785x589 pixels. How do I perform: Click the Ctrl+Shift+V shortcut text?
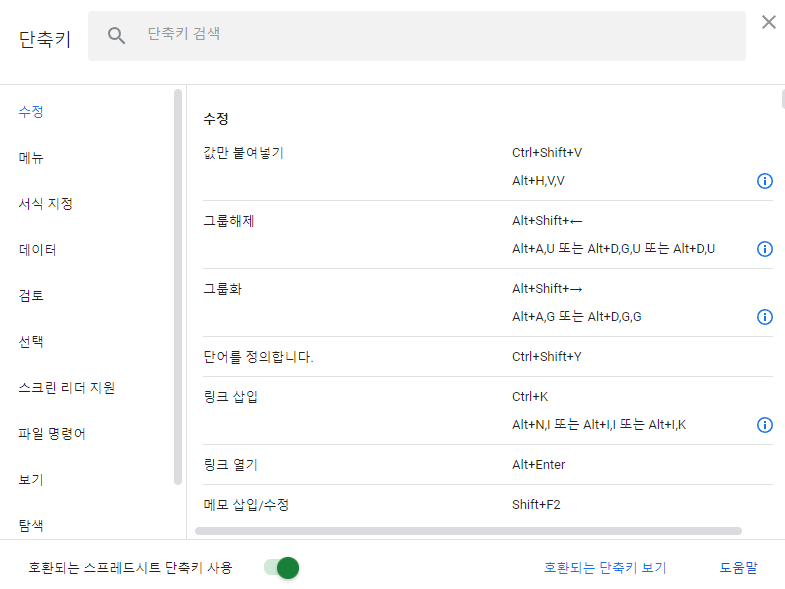click(547, 153)
